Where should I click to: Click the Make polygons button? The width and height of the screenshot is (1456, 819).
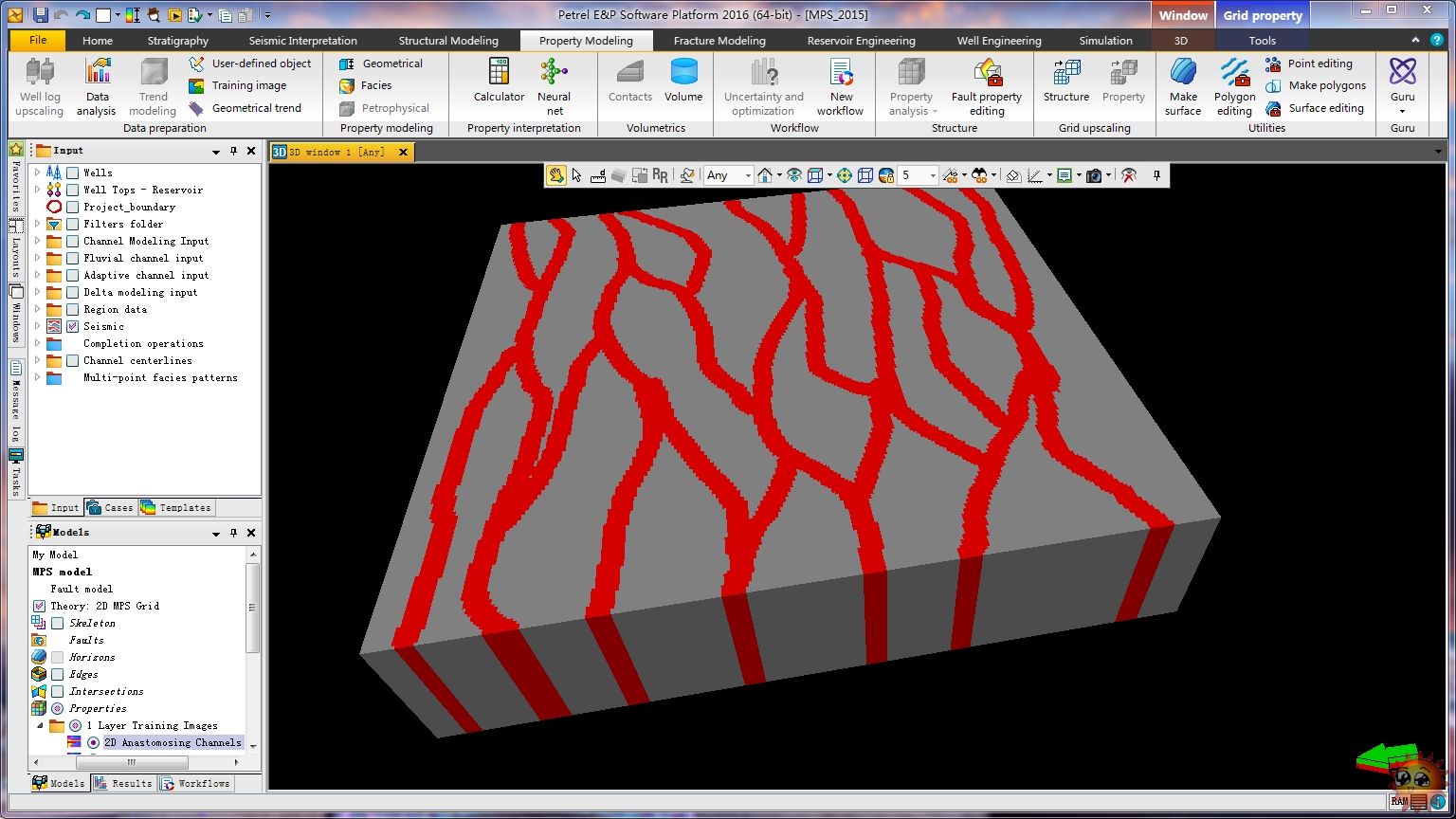pyautogui.click(x=1316, y=85)
